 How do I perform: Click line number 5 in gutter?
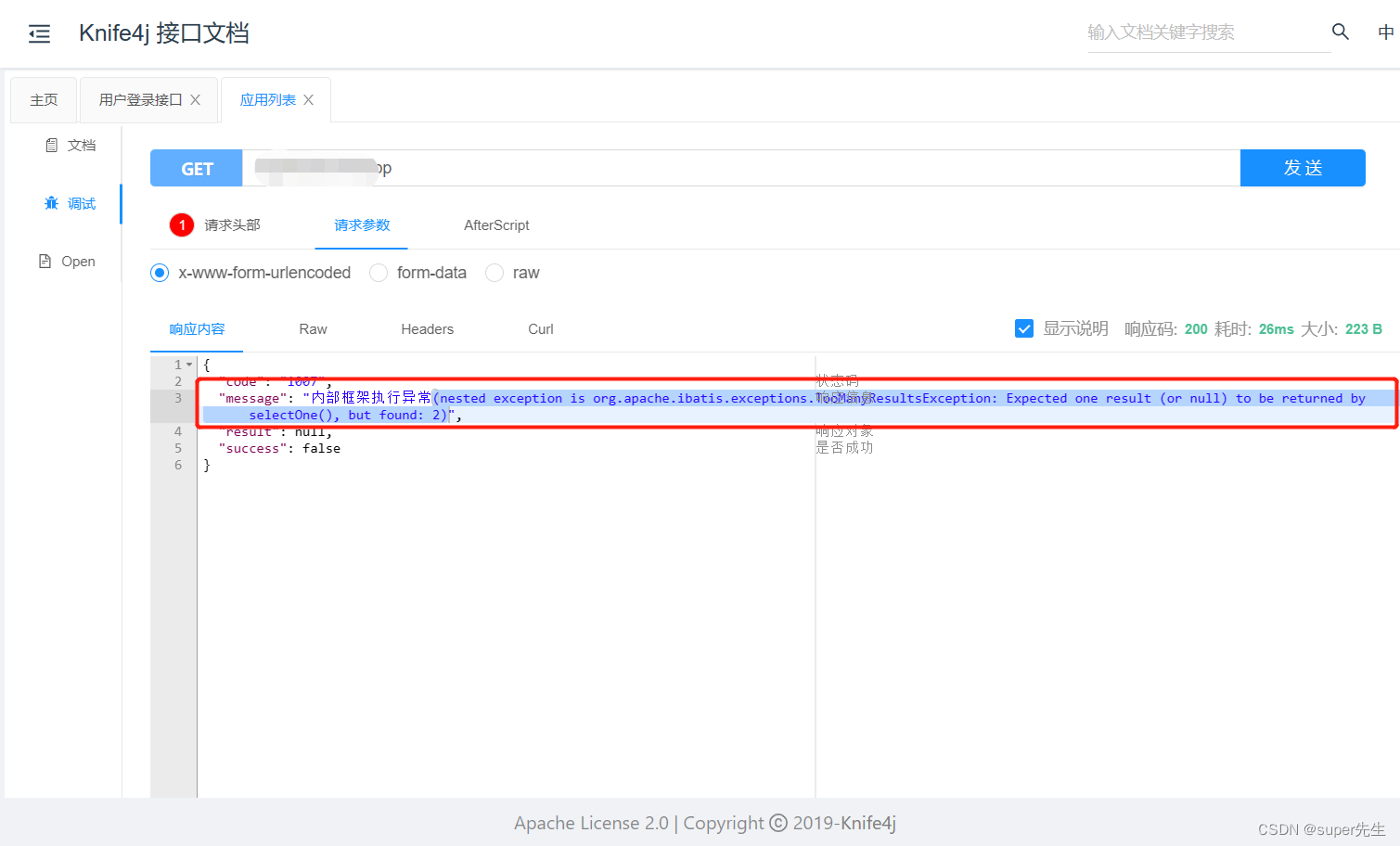tap(178, 449)
